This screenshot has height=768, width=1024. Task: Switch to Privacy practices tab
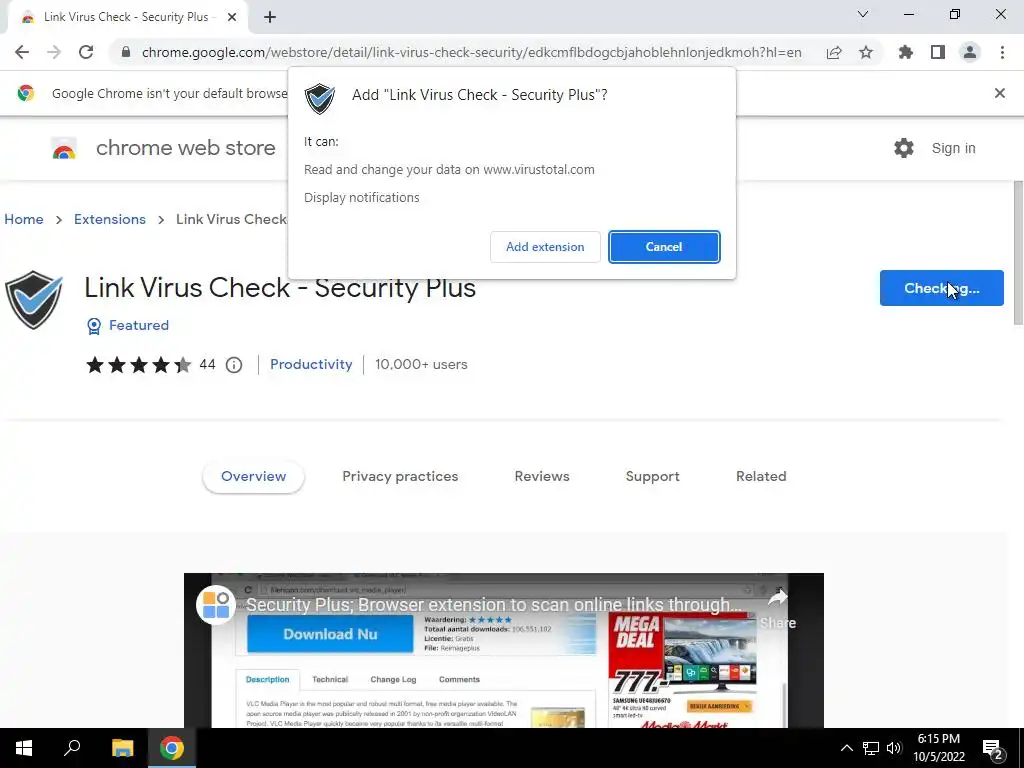[400, 476]
